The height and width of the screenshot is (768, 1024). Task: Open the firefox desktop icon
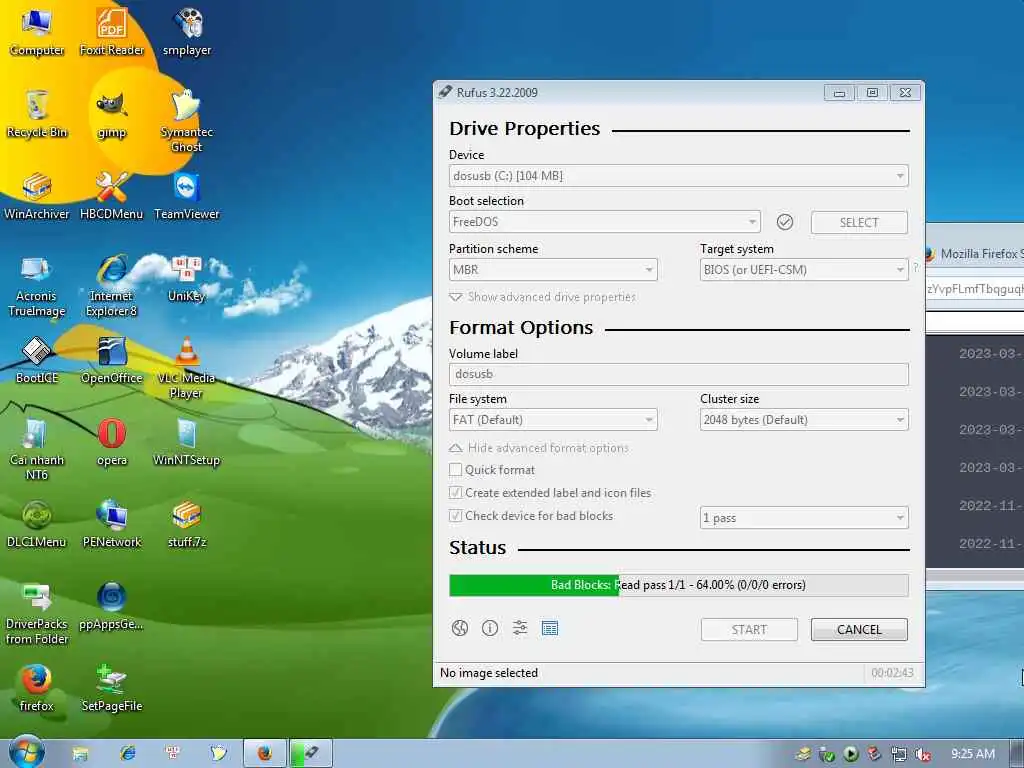point(37,688)
